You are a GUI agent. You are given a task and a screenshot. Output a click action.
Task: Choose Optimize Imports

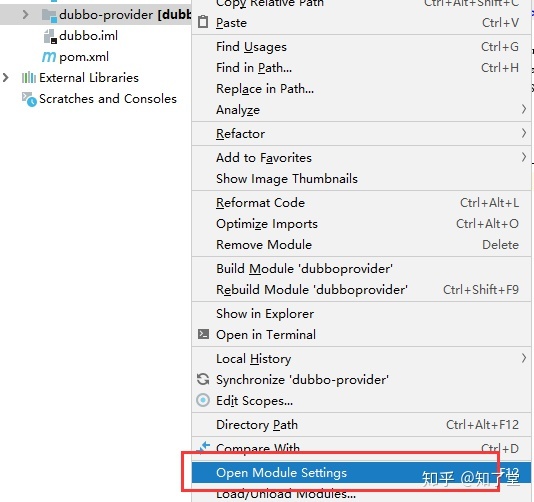pos(361,224)
